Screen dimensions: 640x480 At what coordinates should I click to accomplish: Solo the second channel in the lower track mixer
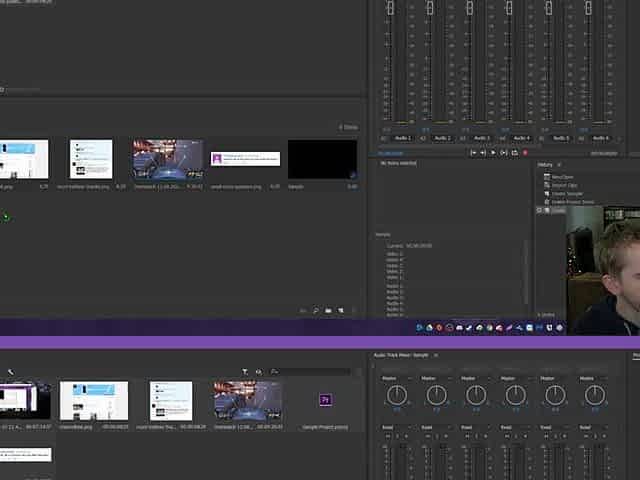436,436
